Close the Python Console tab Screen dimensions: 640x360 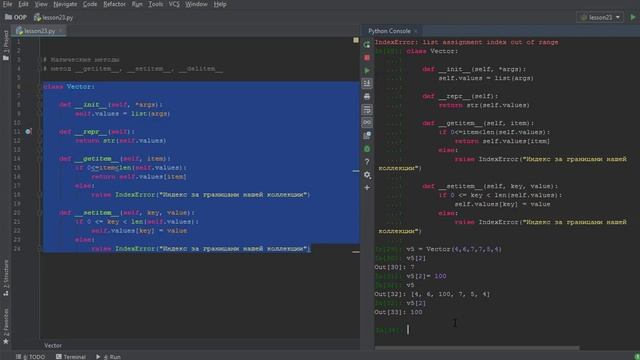(x=416, y=31)
